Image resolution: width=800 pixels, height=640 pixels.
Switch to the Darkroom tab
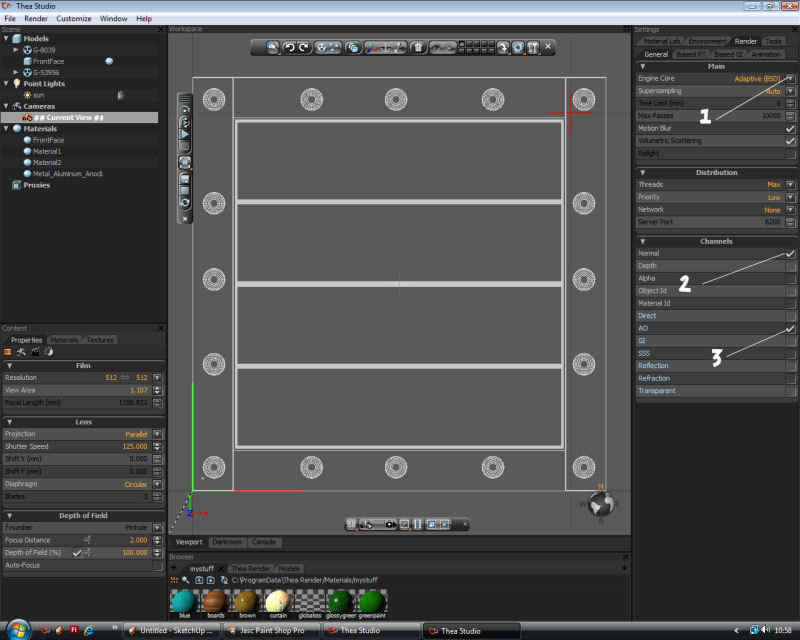[226, 542]
